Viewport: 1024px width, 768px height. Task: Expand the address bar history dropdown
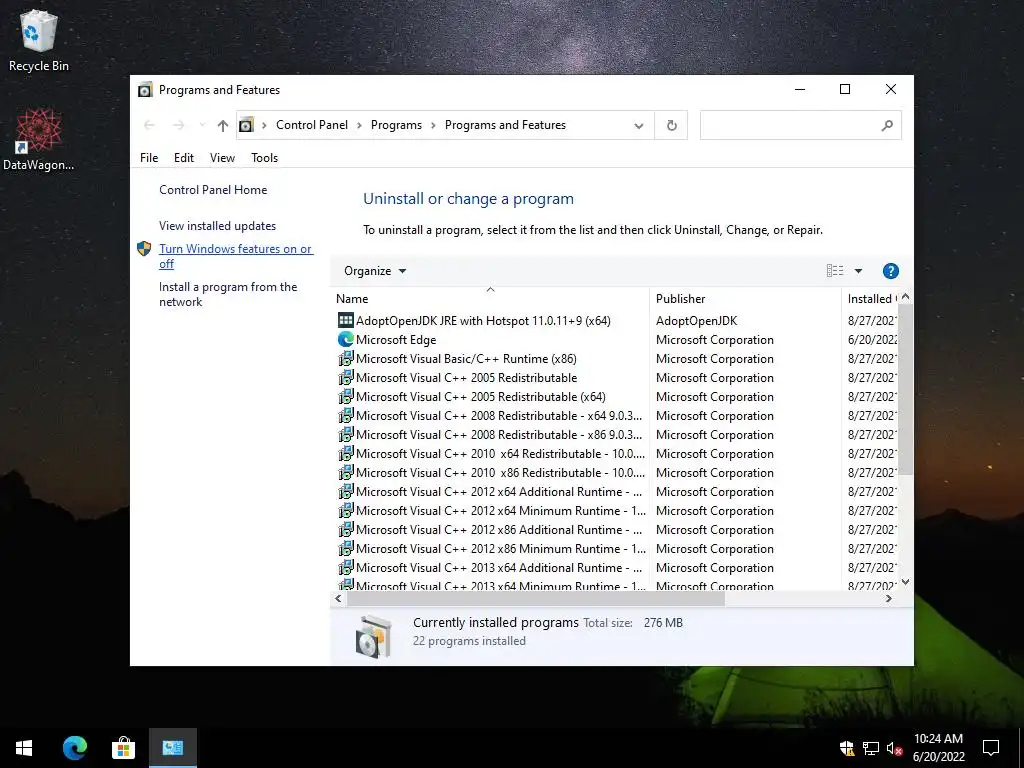tap(639, 125)
